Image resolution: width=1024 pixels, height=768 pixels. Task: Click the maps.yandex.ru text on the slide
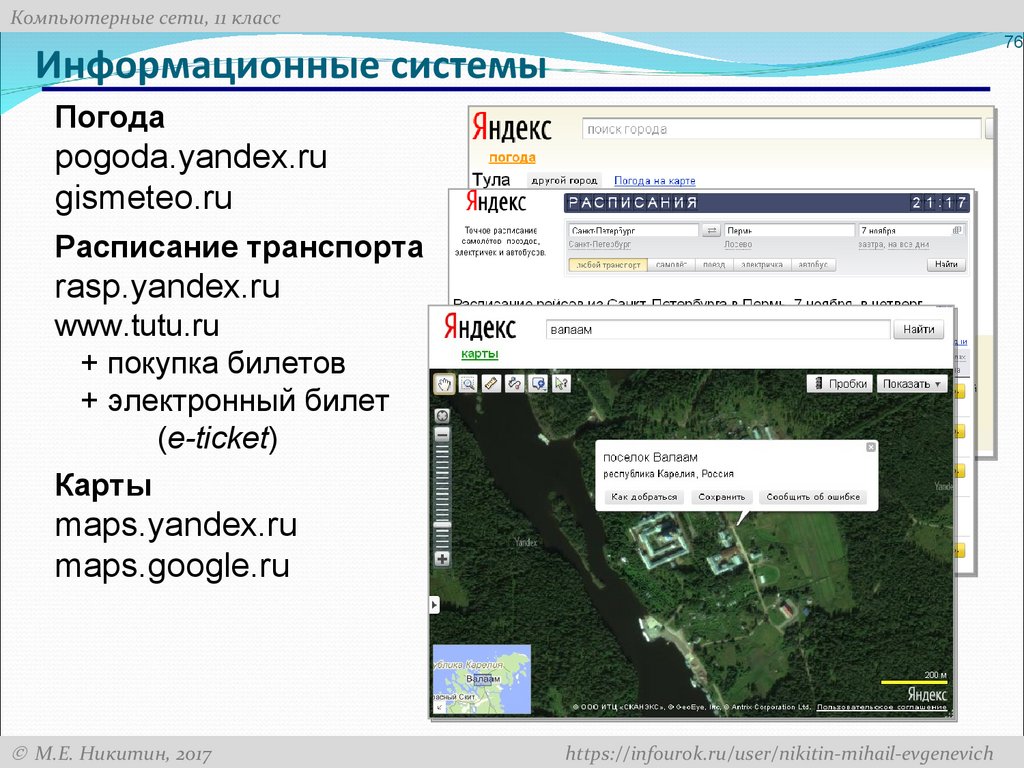[x=176, y=525]
